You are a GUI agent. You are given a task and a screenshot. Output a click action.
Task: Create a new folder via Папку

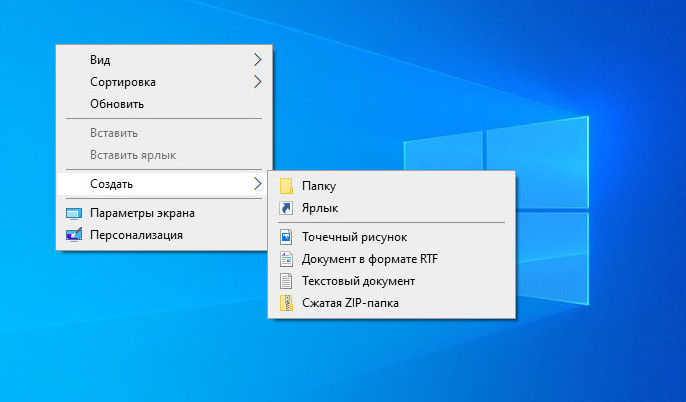[x=392, y=186]
